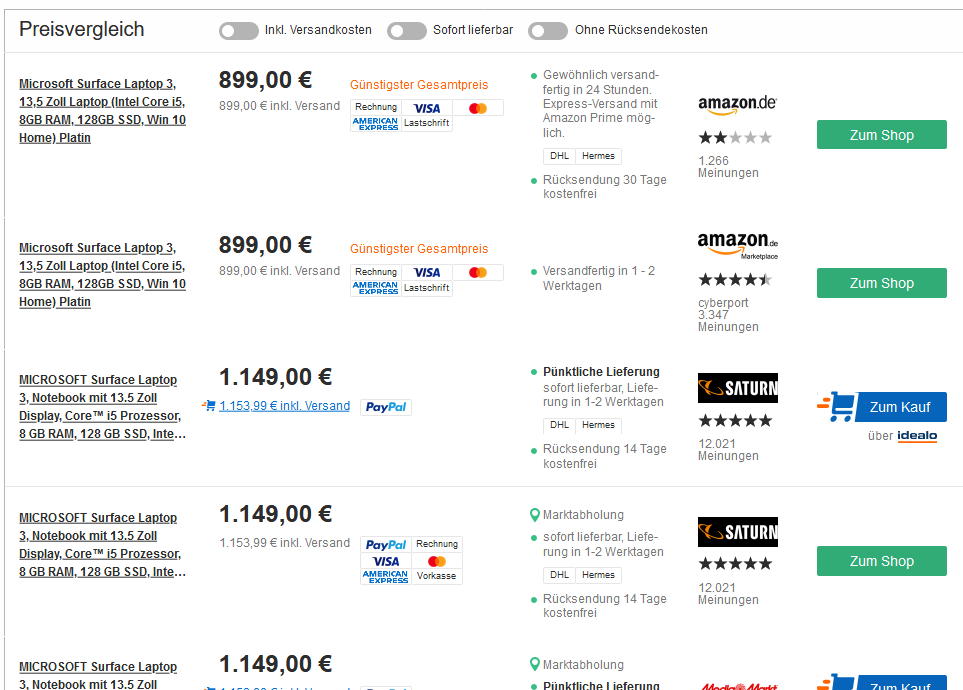The height and width of the screenshot is (690, 963).
Task: Click the Marktabholung pin icon in fourth offer
Action: (534, 515)
